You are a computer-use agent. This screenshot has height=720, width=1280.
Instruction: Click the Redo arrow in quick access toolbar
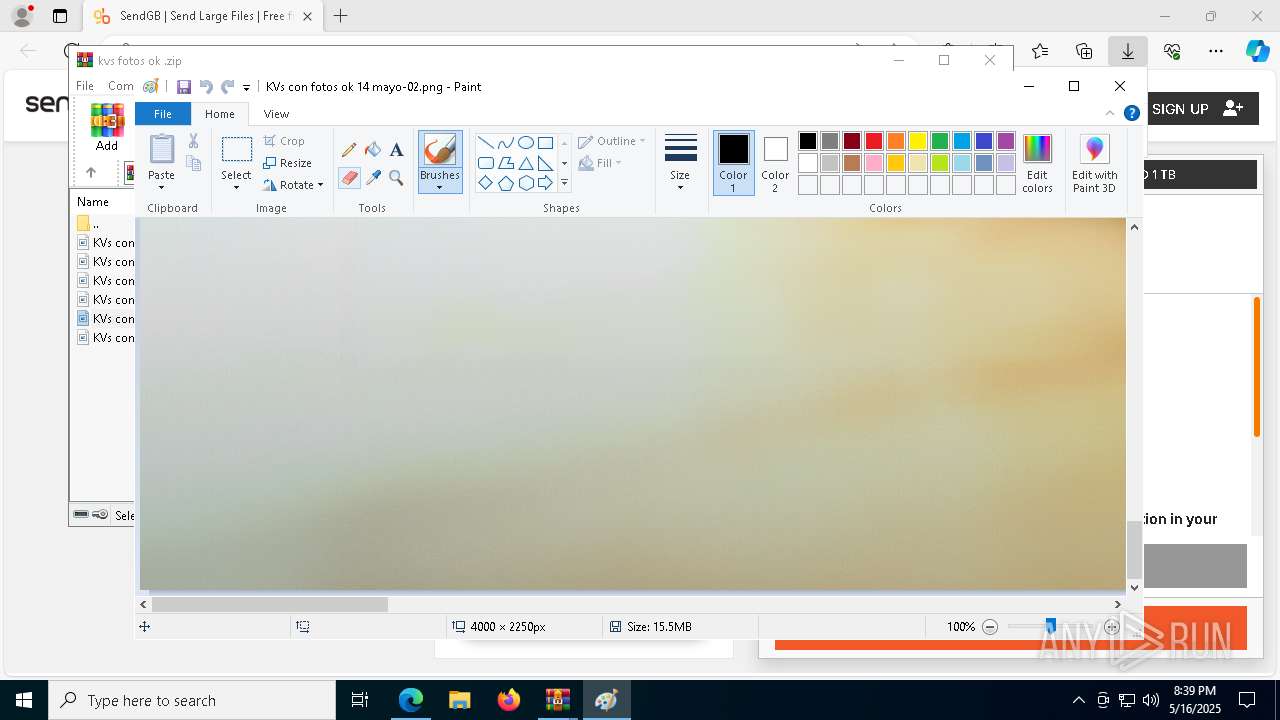pos(228,87)
